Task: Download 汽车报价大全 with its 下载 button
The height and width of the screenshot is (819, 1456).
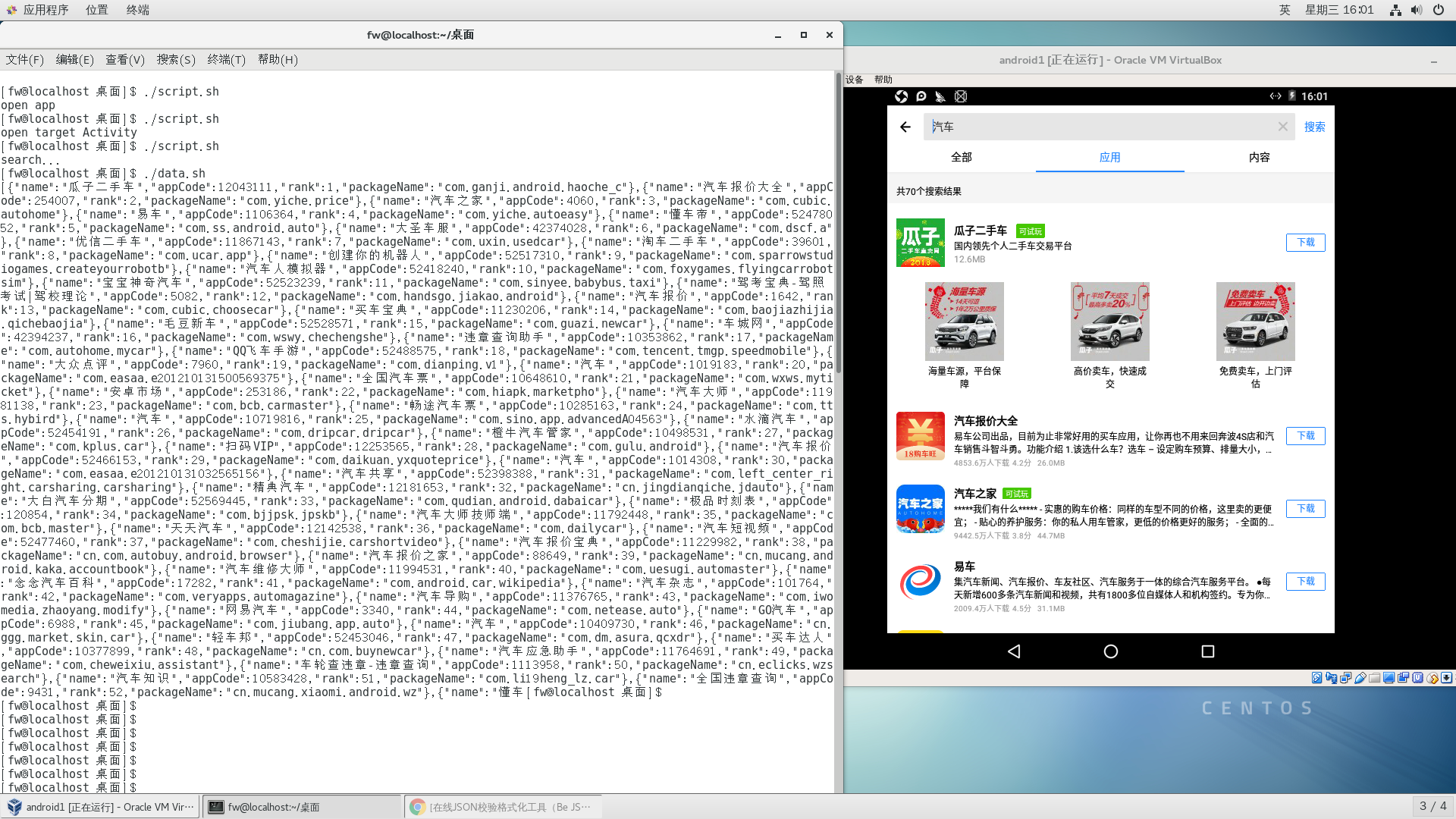Action: pyautogui.click(x=1306, y=436)
